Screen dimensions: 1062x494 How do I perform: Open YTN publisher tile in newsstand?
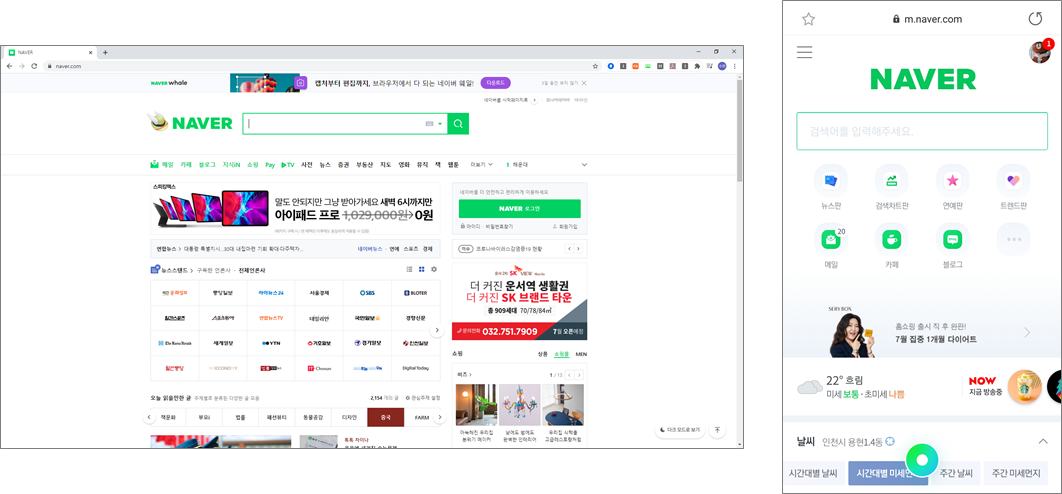click(271, 343)
